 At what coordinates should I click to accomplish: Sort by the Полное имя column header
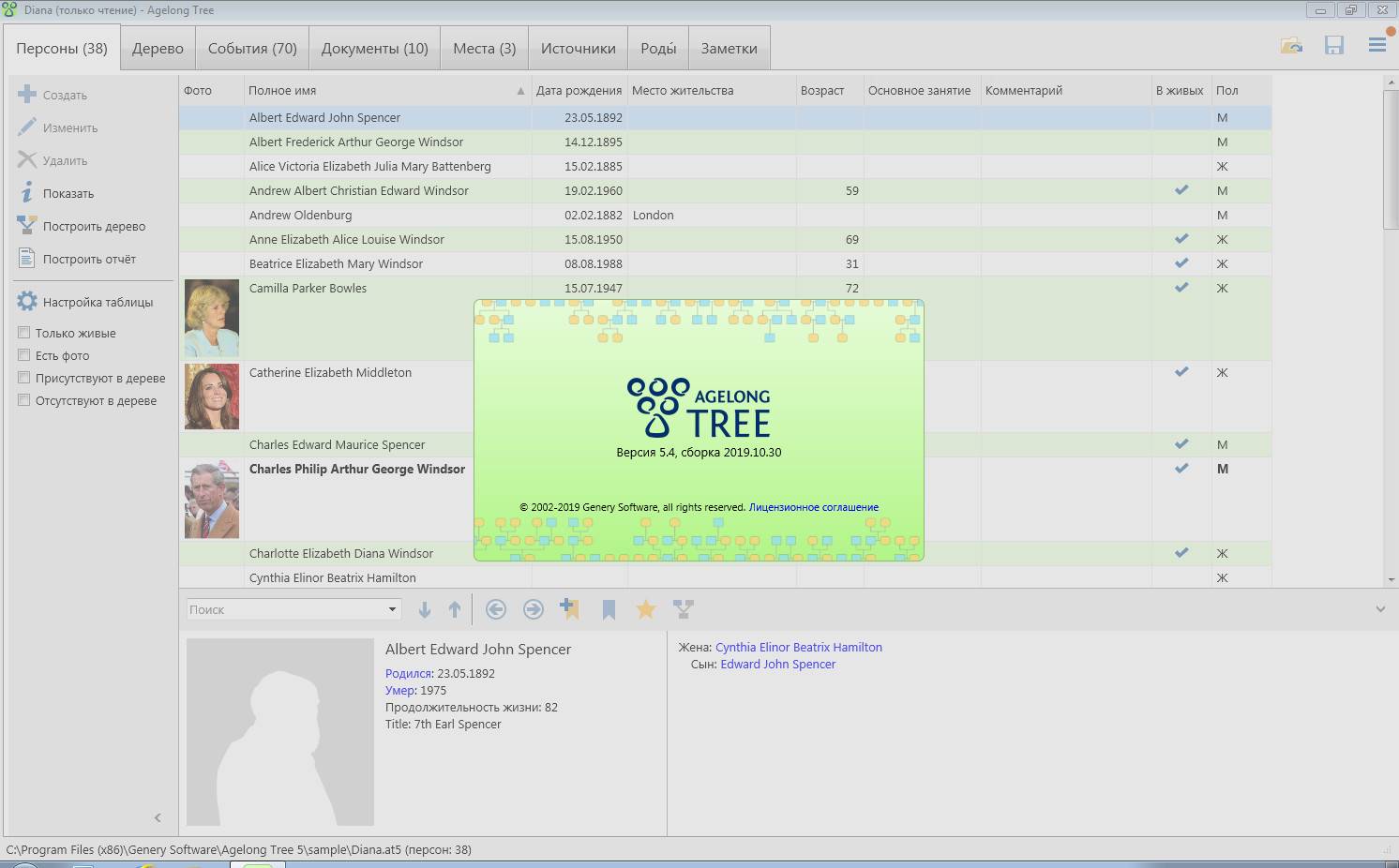click(x=386, y=91)
